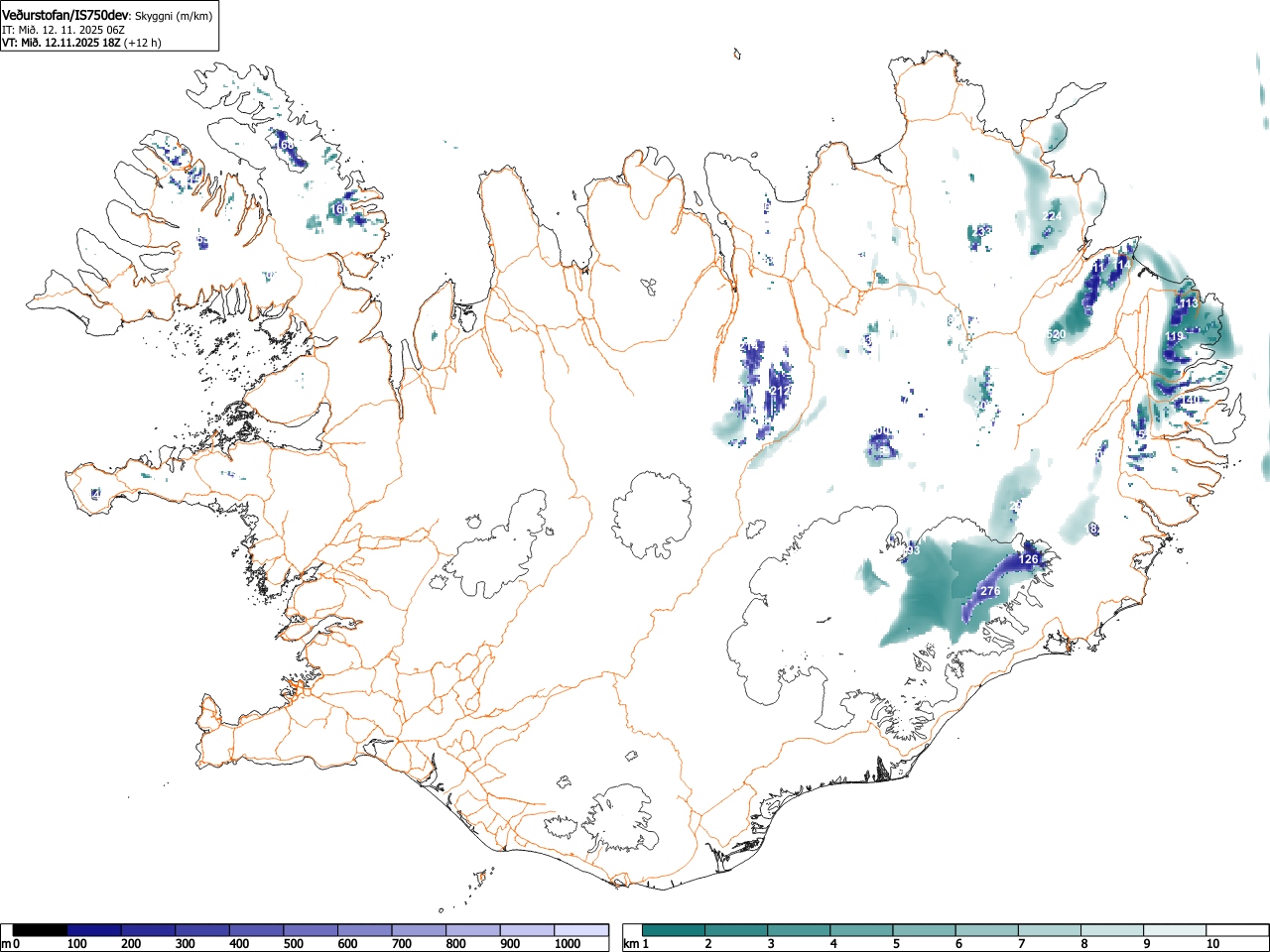Viewport: 1270px width, 952px height.
Task: Choose the 500–600 m legend color segment
Action: tap(311, 930)
